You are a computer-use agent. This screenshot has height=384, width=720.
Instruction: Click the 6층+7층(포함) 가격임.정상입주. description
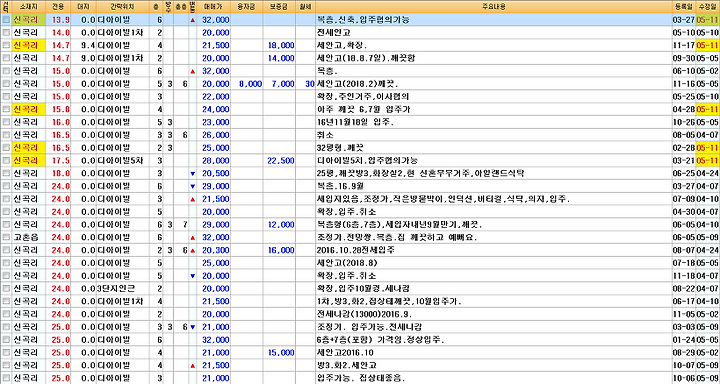382,340
